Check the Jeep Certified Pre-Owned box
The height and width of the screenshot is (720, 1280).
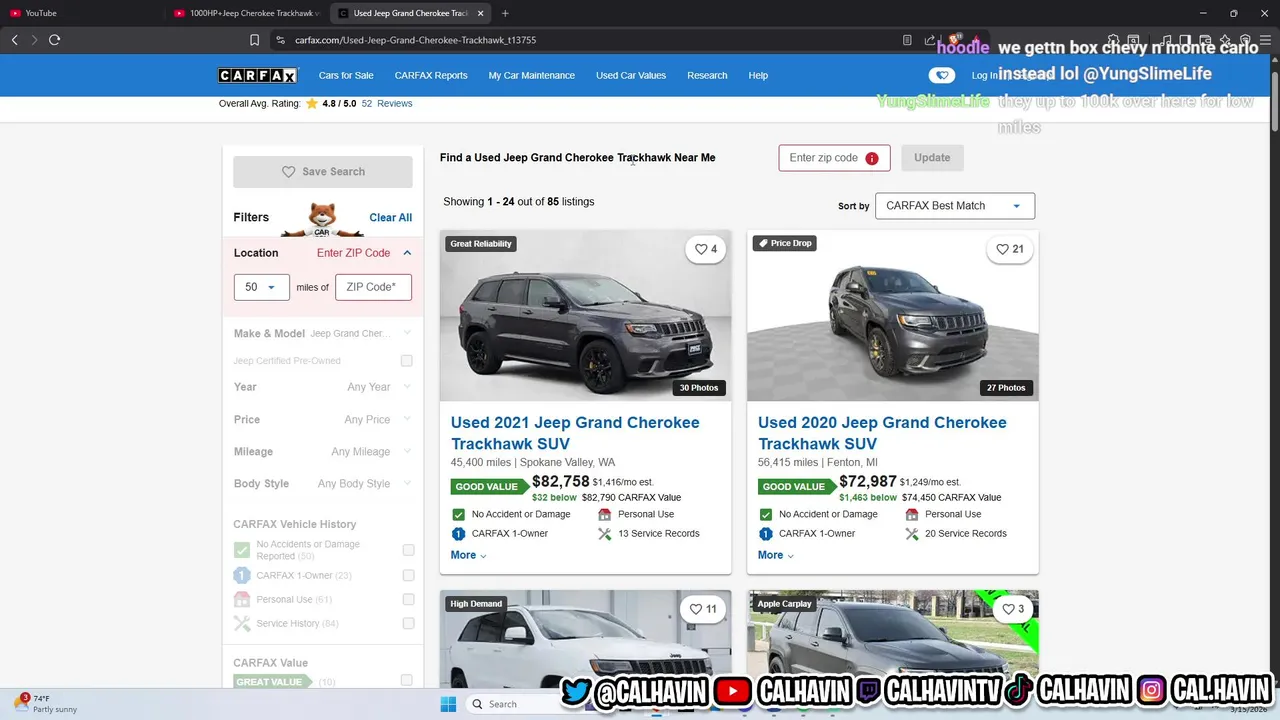407,361
